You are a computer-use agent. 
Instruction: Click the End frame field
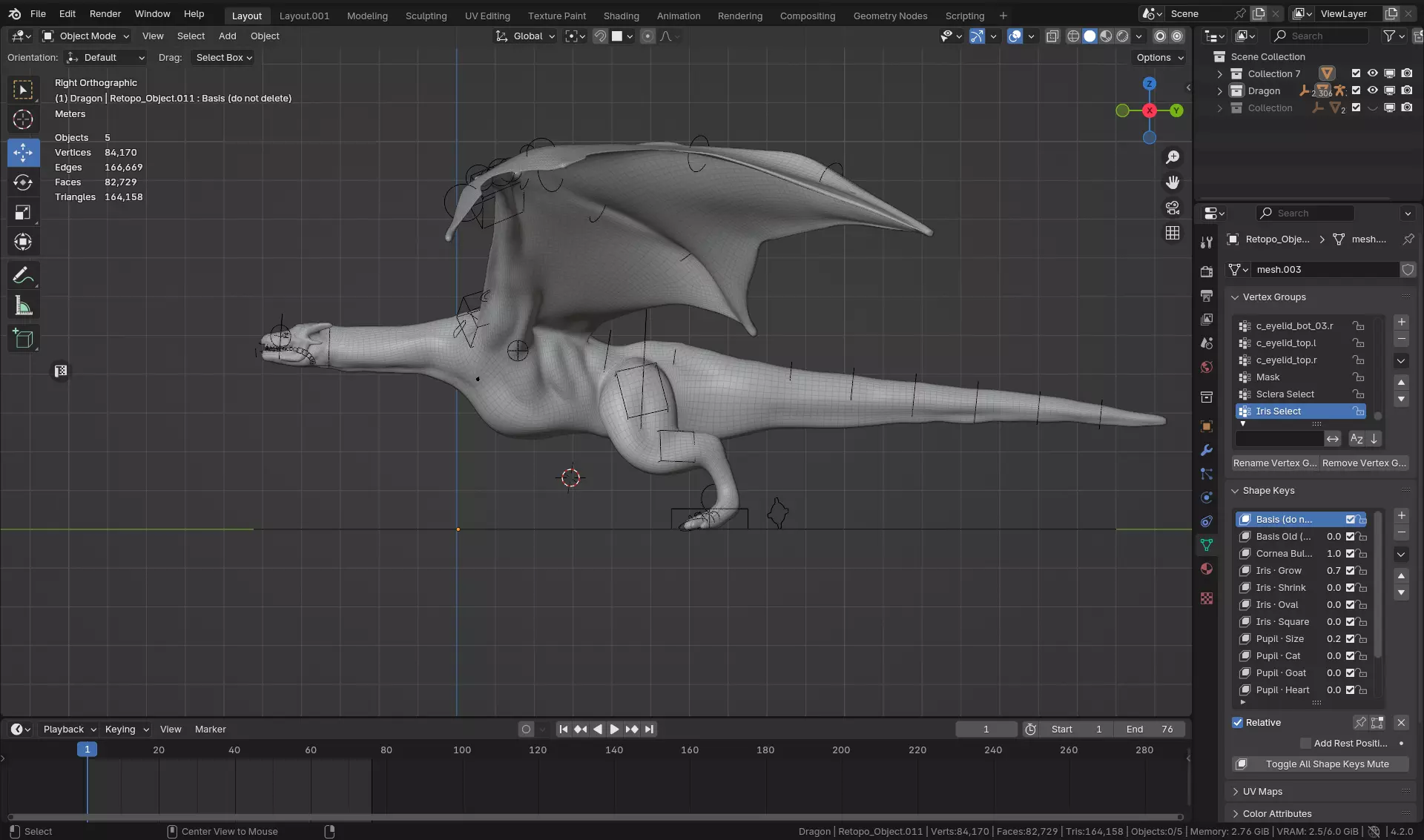[1150, 730]
